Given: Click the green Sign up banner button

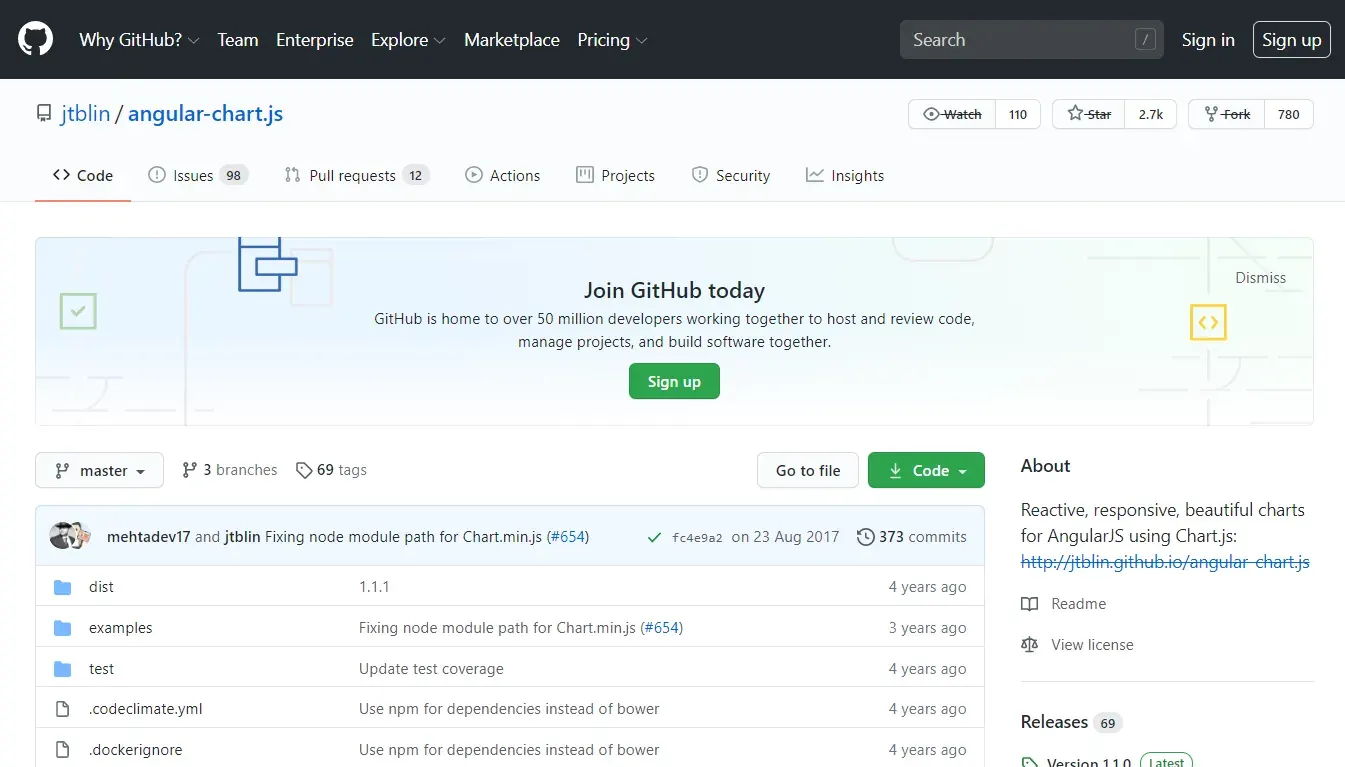Looking at the screenshot, I should click(674, 381).
